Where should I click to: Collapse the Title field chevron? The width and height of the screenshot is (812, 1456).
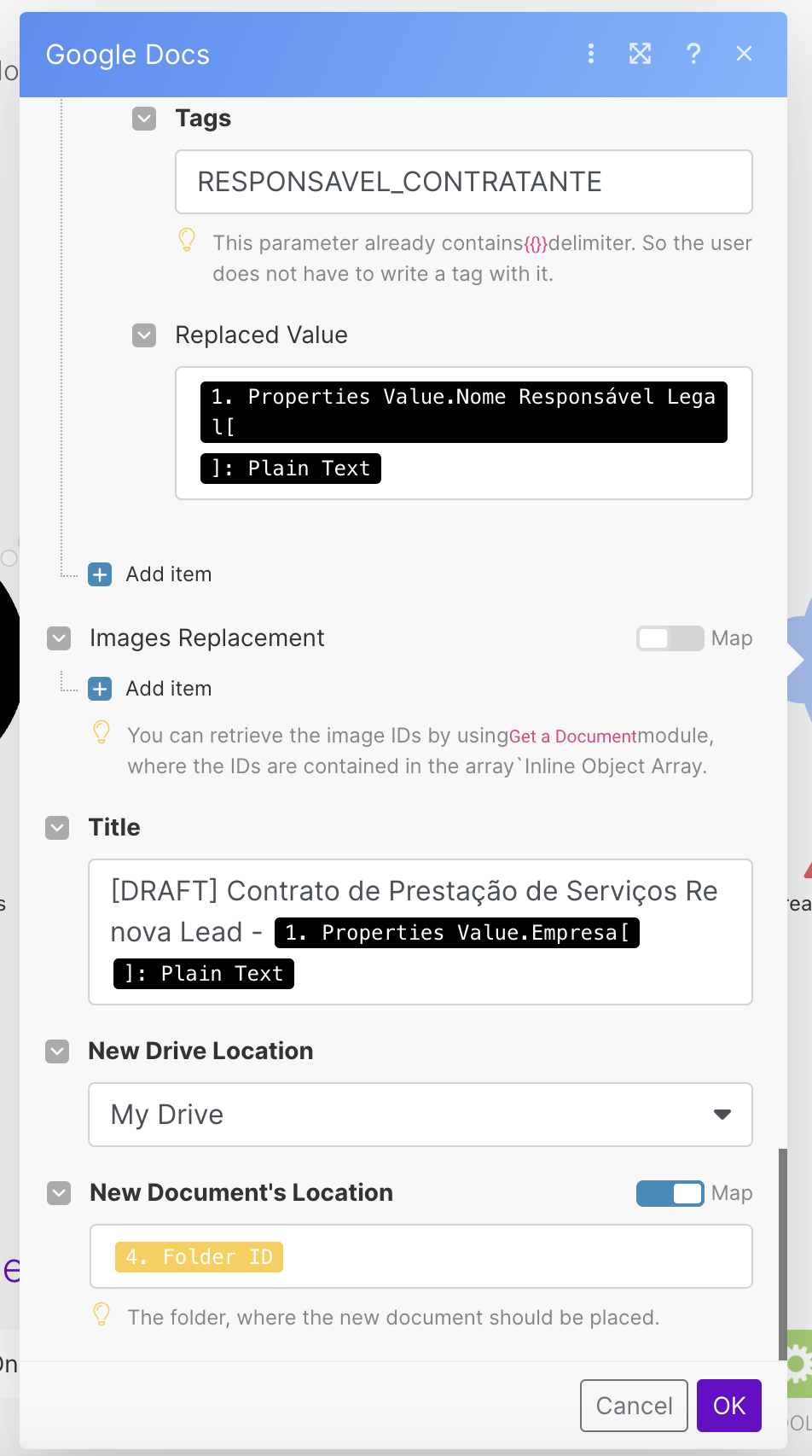57,828
